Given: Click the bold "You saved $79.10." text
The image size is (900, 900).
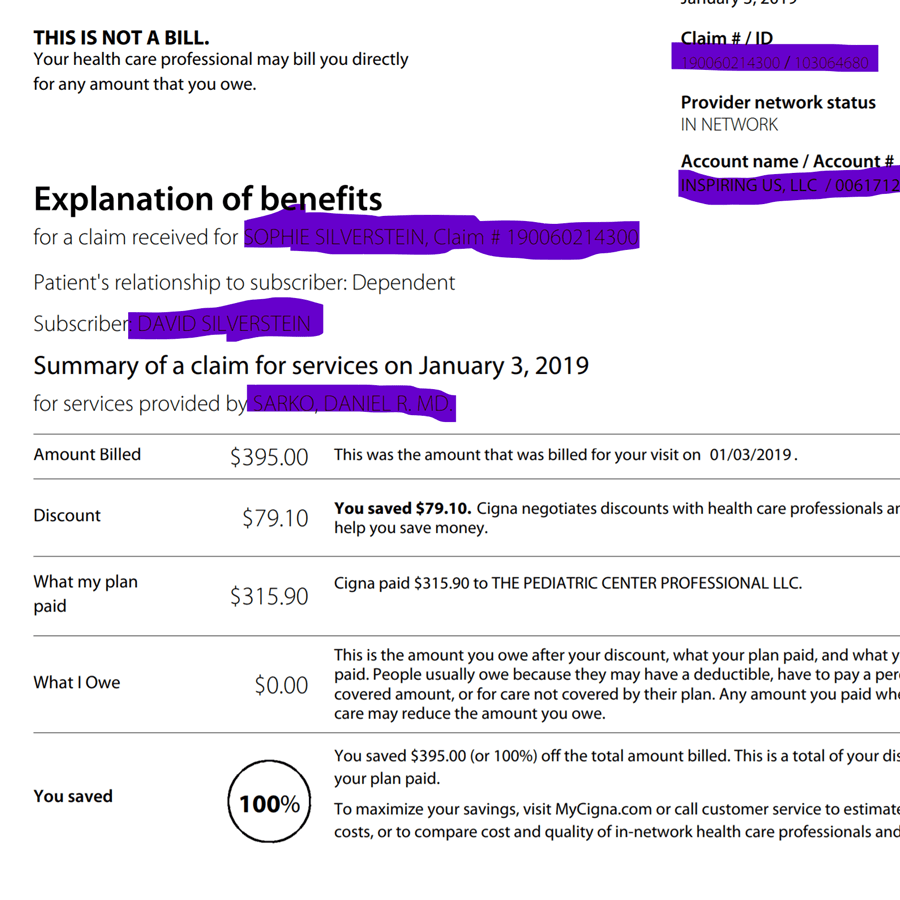Looking at the screenshot, I should [403, 509].
